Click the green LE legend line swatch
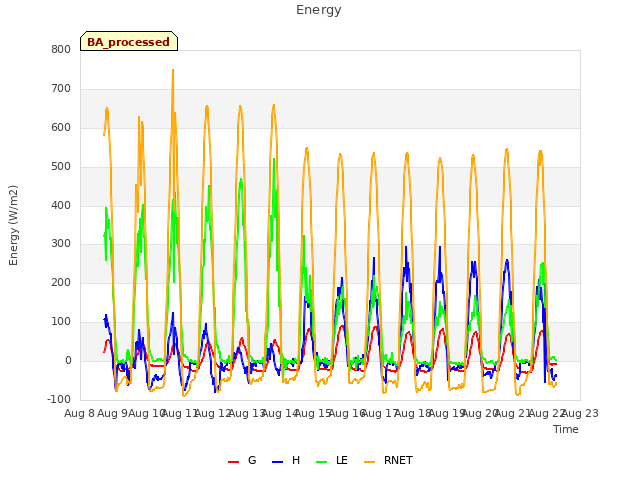 pos(322,462)
